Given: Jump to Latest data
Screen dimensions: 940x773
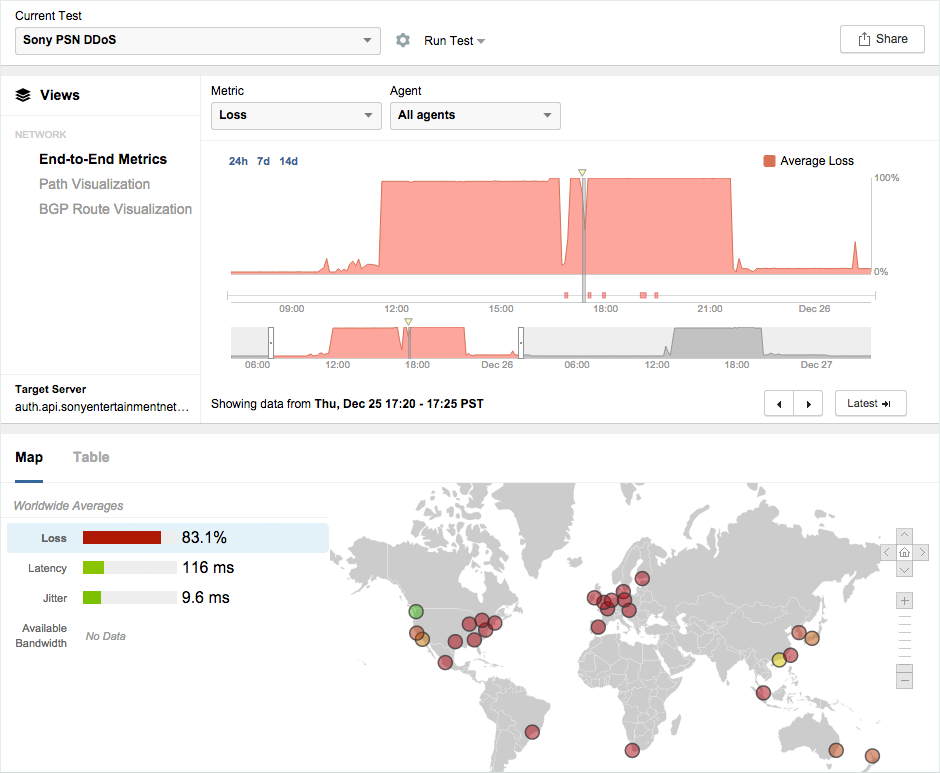Looking at the screenshot, I should [x=870, y=404].
